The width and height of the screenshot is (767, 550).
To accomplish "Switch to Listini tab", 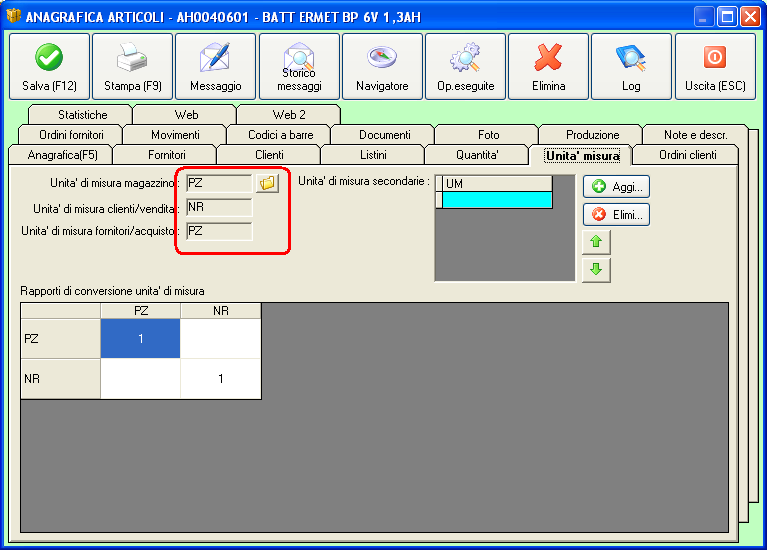I will [x=373, y=155].
